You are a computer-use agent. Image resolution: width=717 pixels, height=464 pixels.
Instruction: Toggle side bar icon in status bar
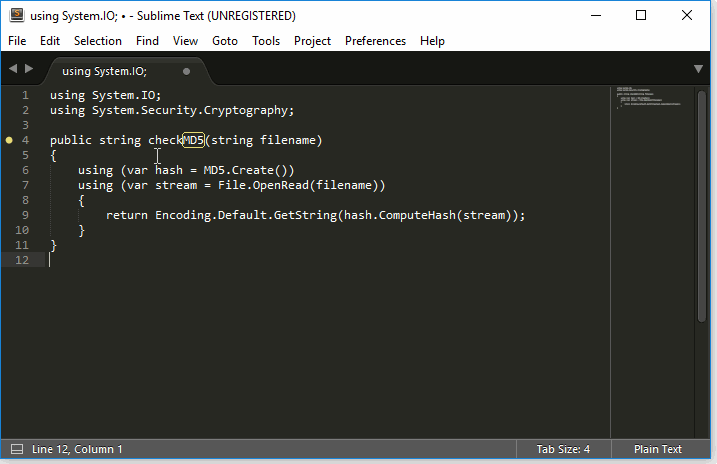[x=17, y=449]
